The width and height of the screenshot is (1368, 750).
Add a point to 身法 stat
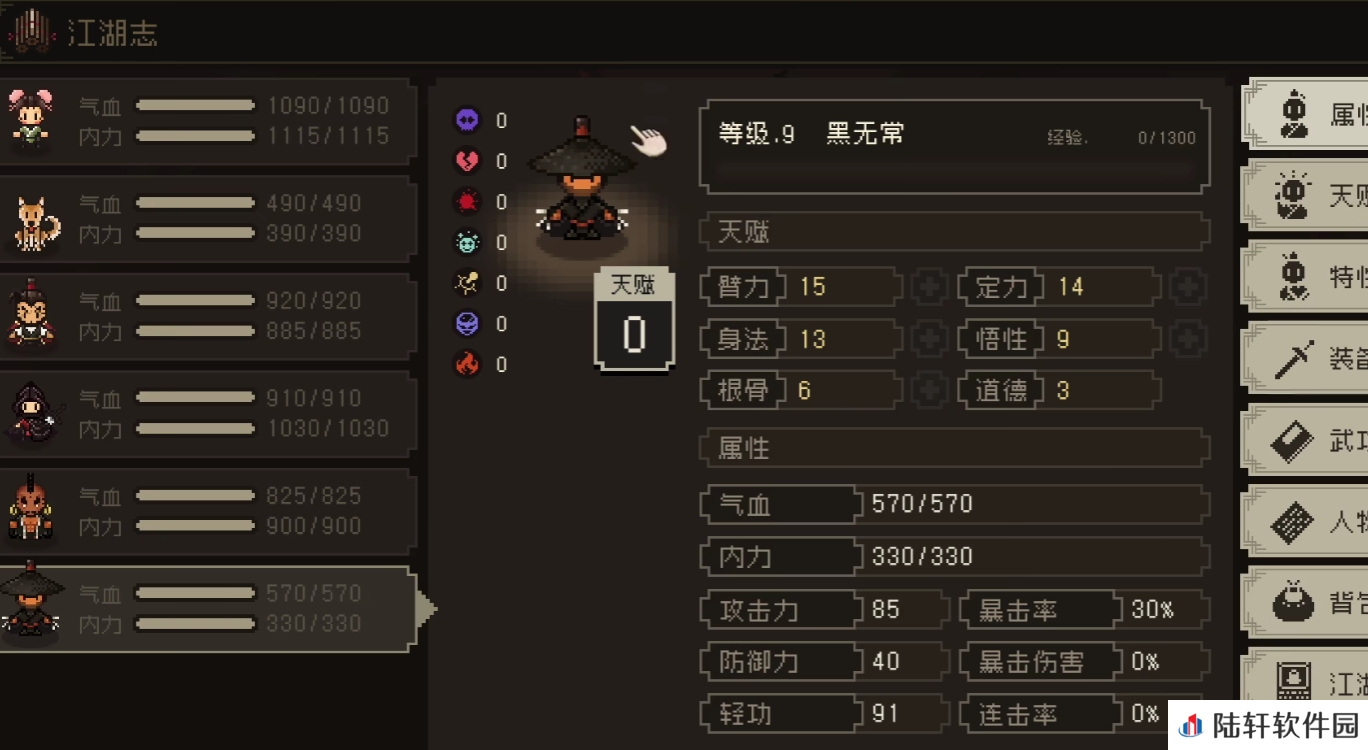929,339
